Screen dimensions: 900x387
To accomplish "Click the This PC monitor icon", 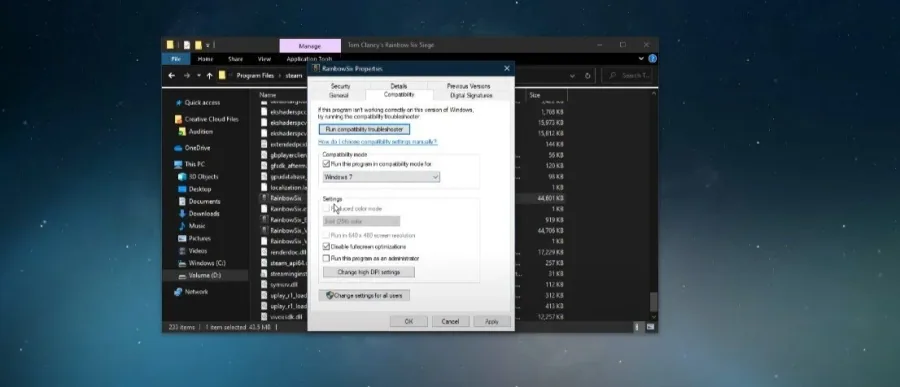I will 178,164.
